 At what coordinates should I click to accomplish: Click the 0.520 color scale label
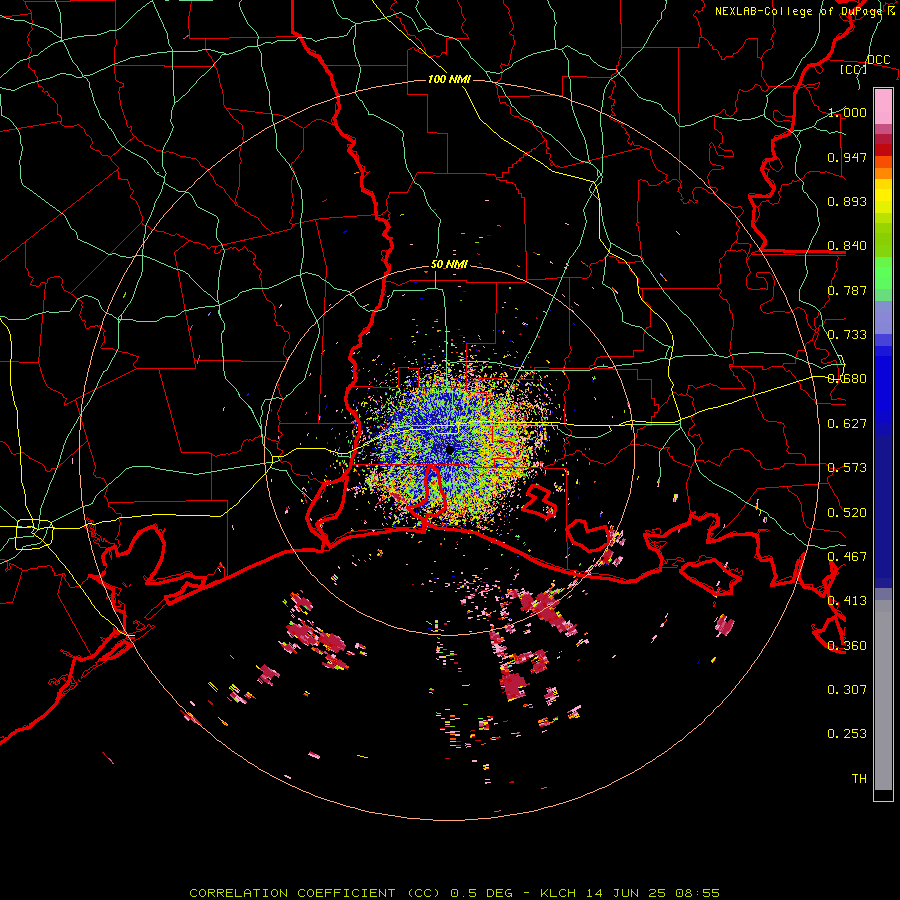(847, 513)
